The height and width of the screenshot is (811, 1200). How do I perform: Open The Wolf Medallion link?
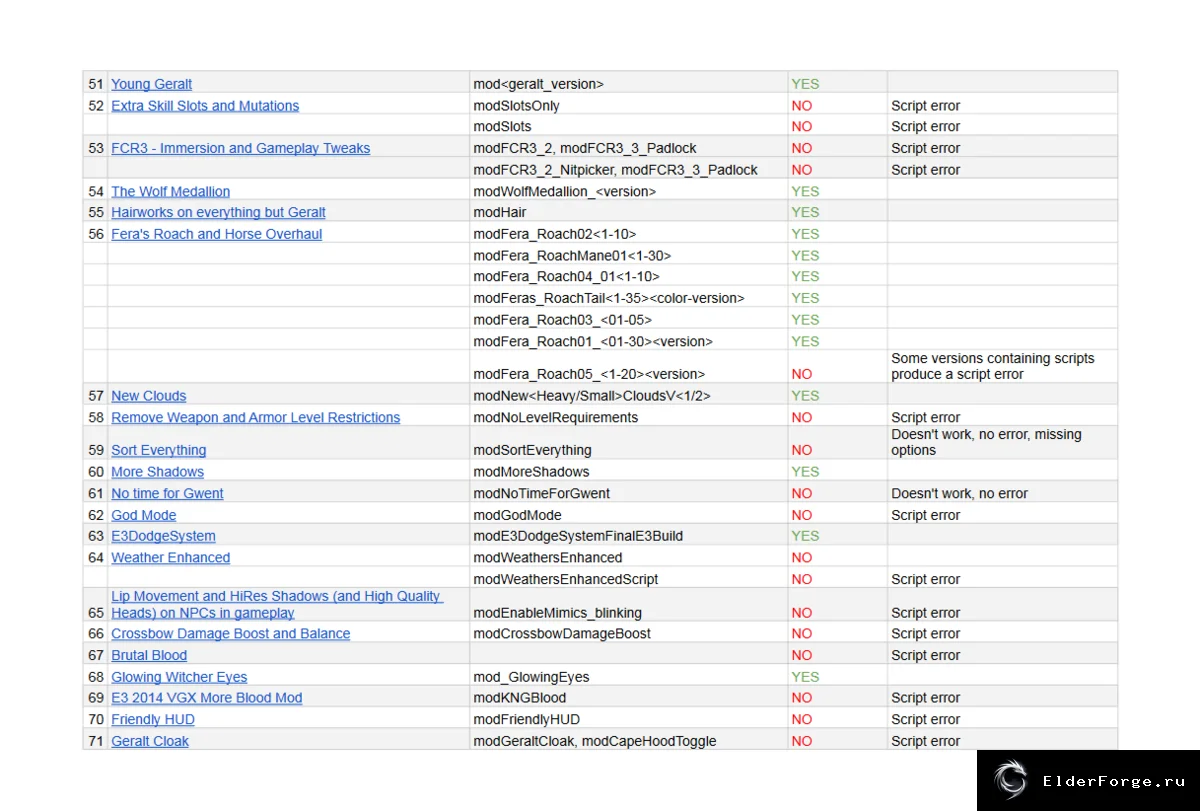pos(170,191)
